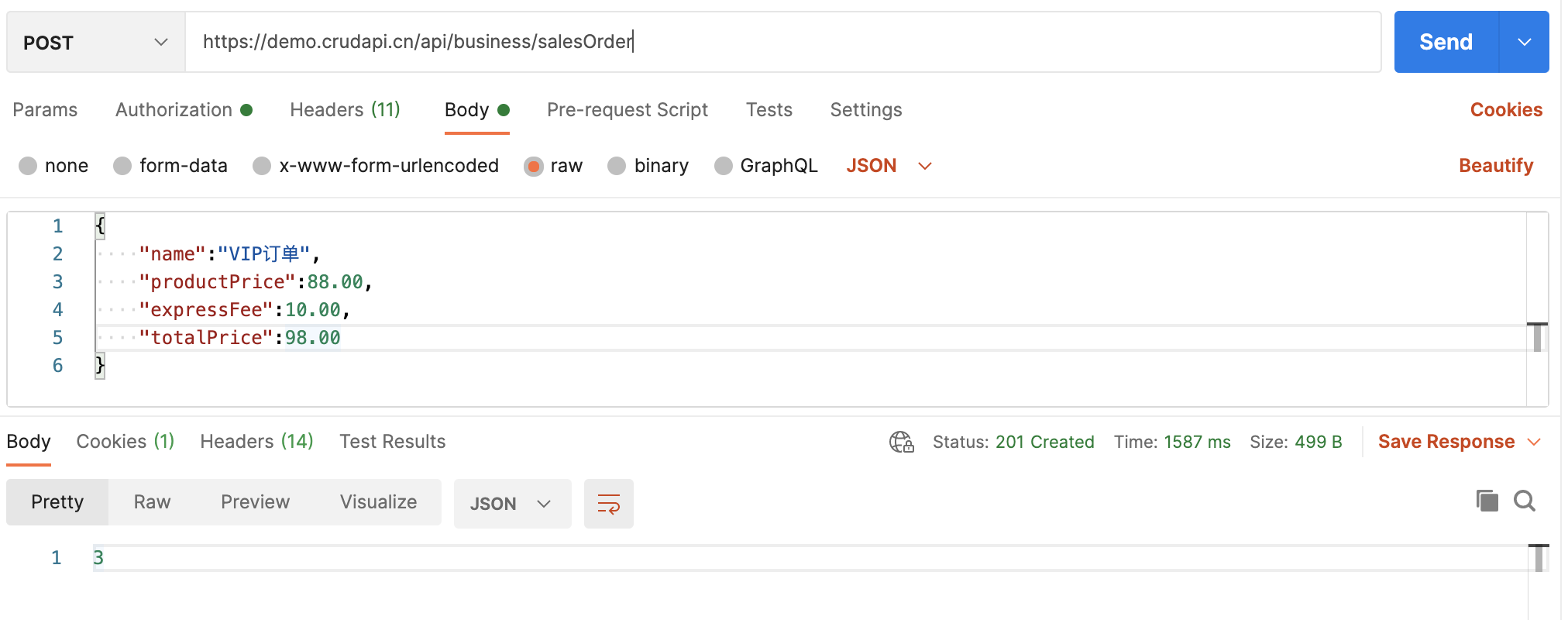This screenshot has width=1568, height=620.
Task: Click the wrap lines icon in response
Action: pos(608,504)
